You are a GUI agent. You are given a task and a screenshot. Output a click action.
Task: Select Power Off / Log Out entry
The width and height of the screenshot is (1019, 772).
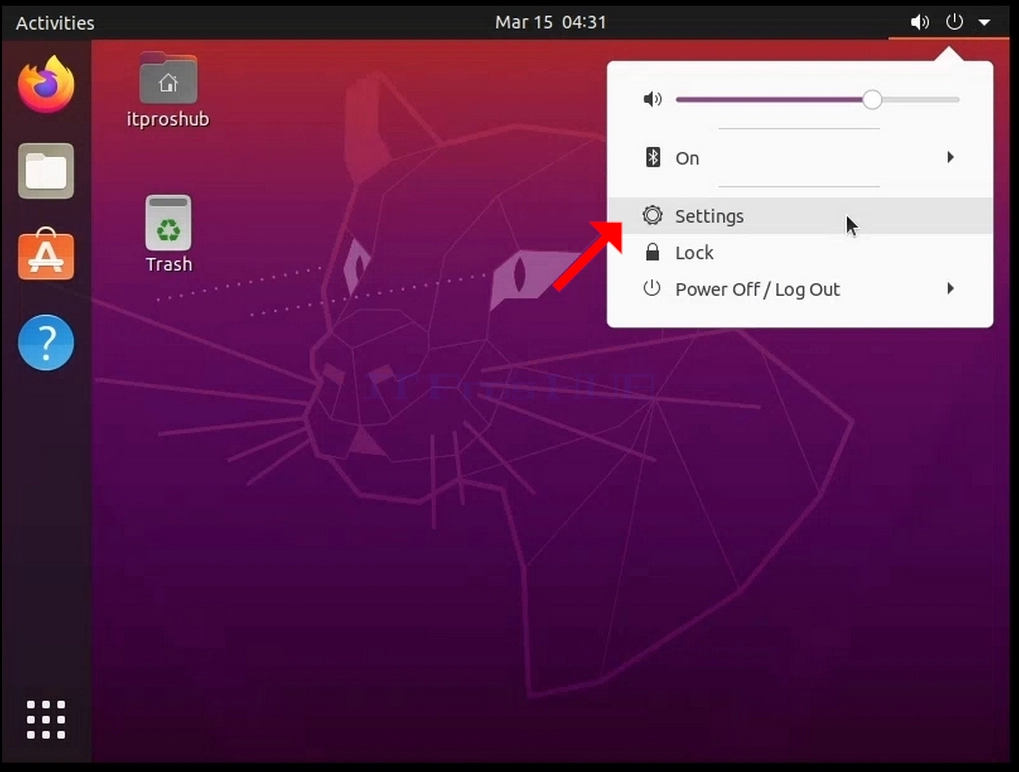800,289
